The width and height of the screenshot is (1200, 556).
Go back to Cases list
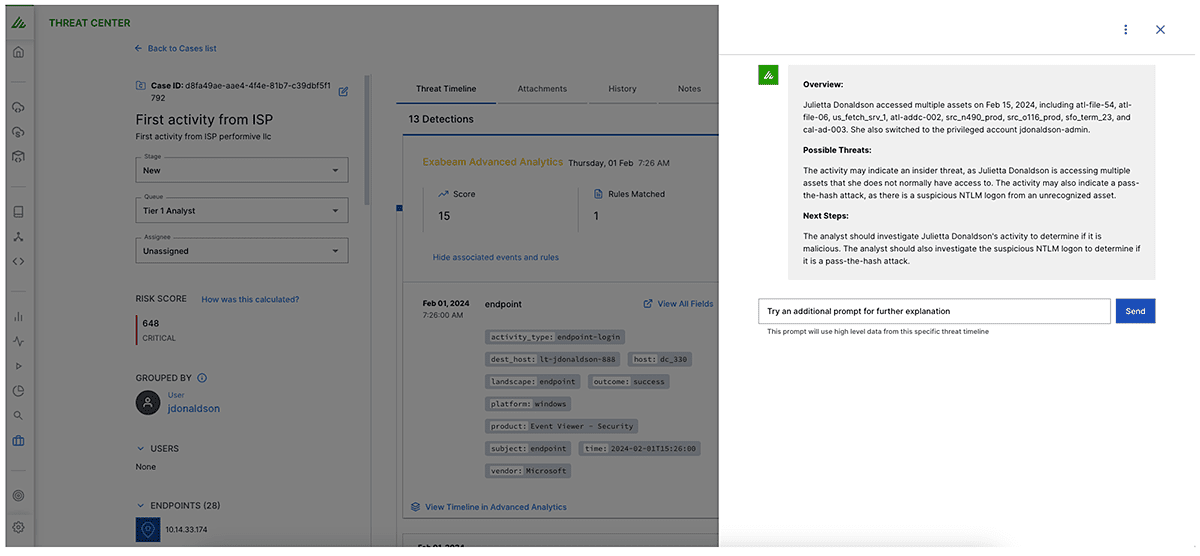coord(175,48)
